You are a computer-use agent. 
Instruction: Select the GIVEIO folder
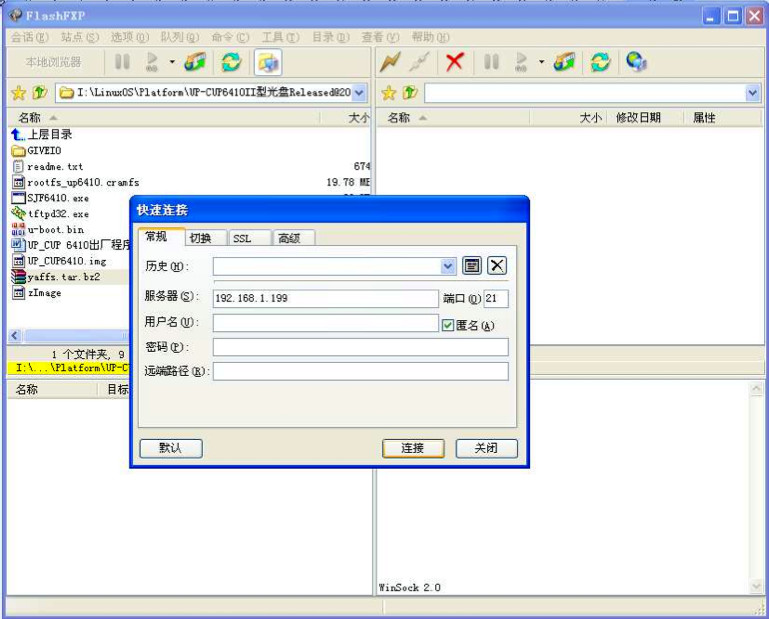click(36, 150)
